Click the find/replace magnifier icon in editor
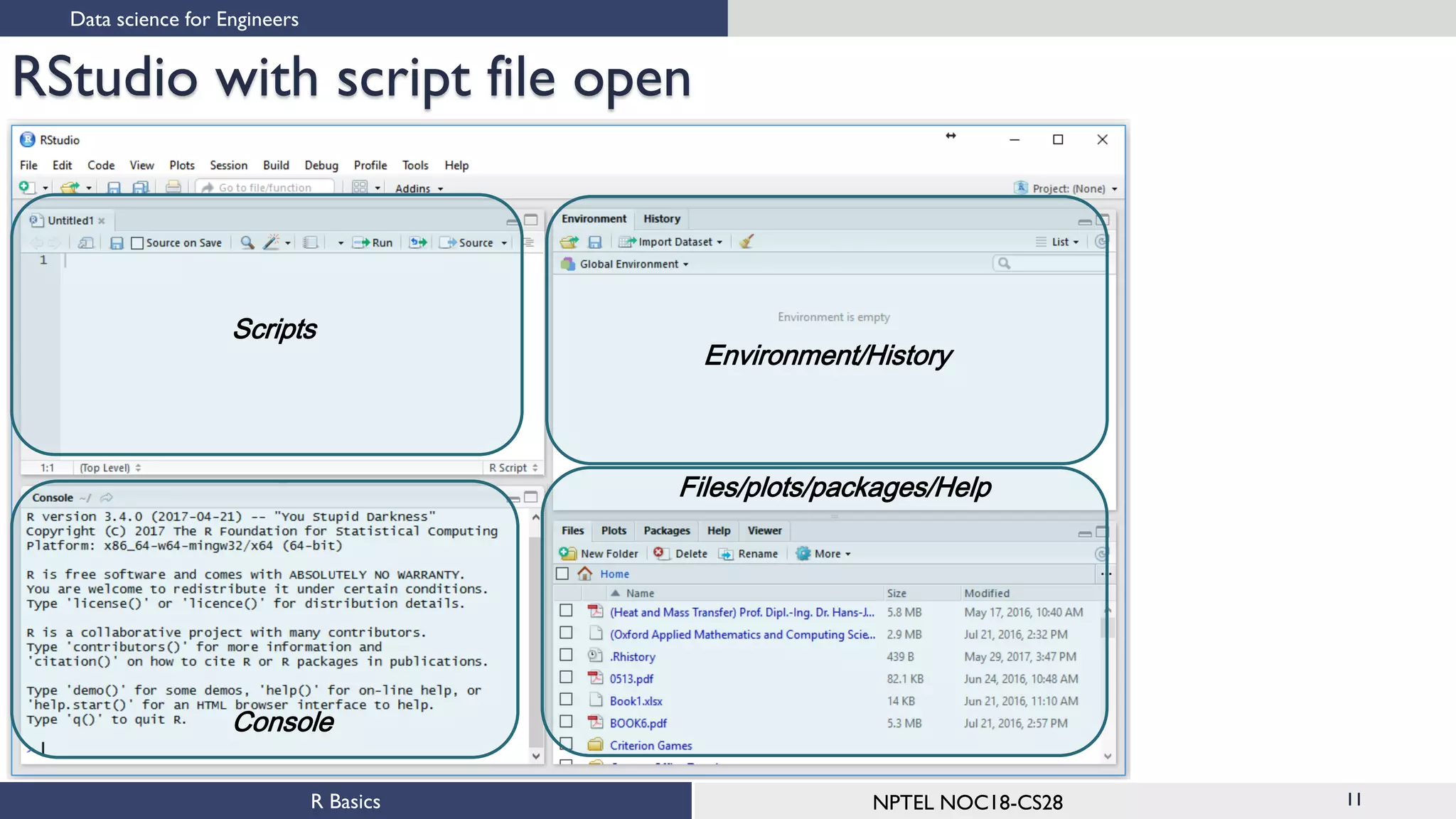The image size is (1456, 819). click(247, 242)
